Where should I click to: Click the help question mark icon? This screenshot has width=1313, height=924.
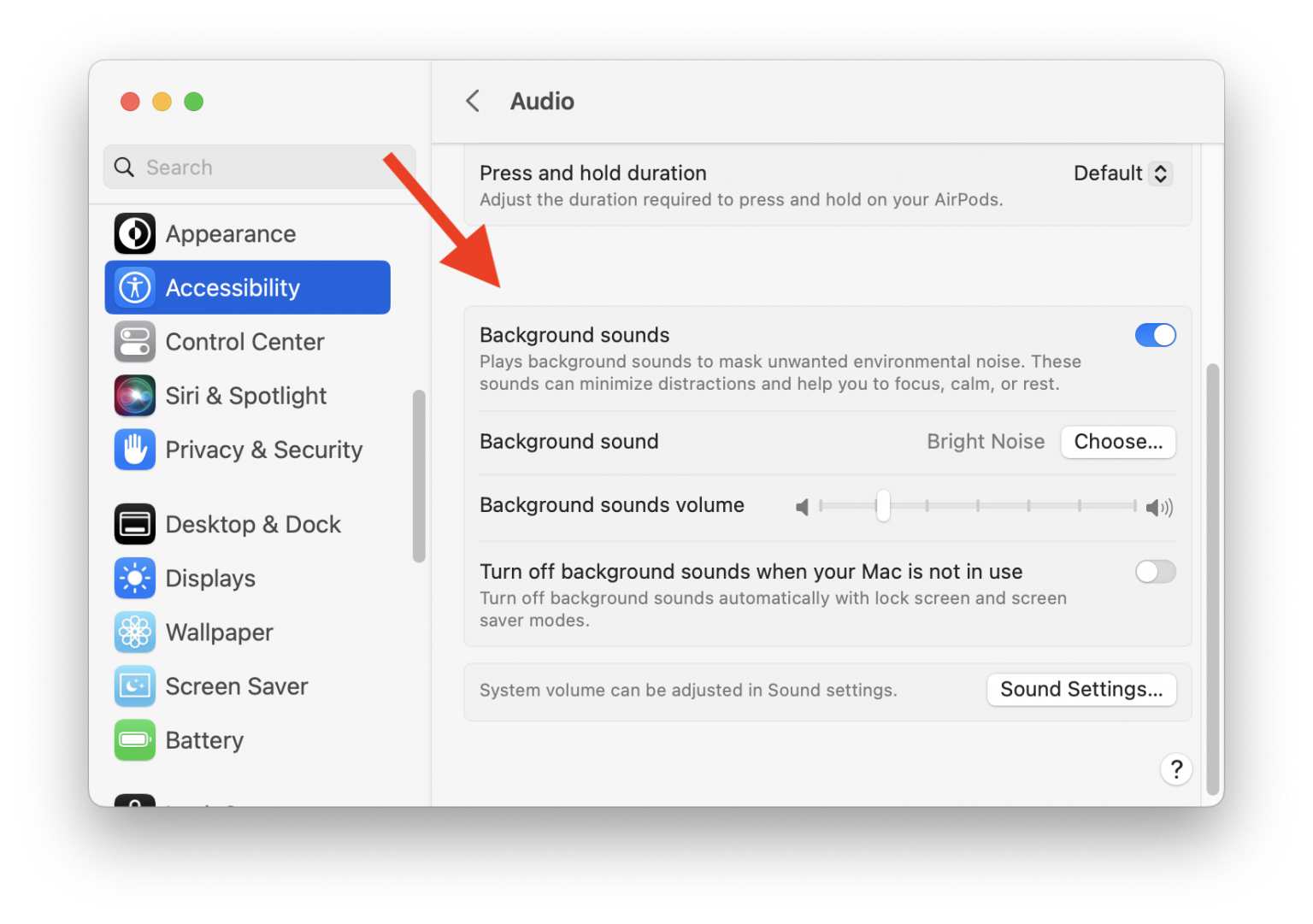tap(1176, 769)
